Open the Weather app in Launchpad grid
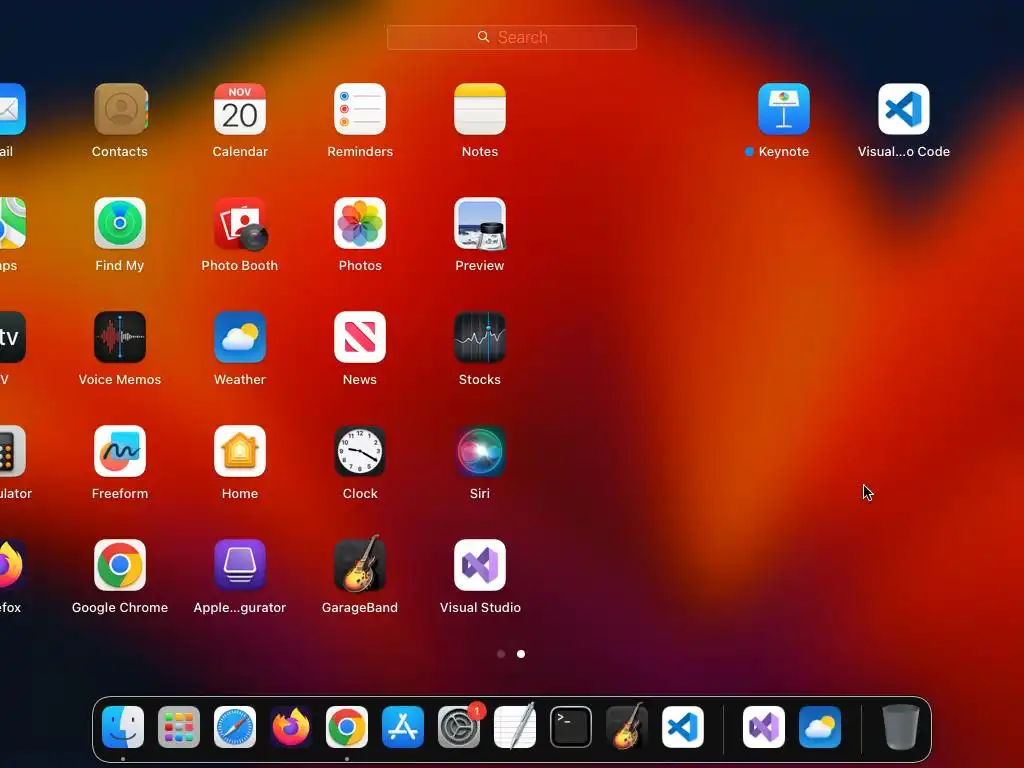 pyautogui.click(x=240, y=337)
